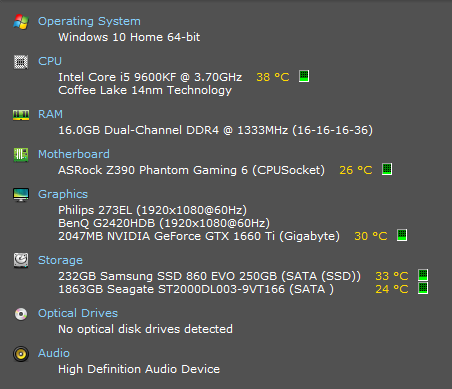Open the Operating System section link
Screen dimensions: 452x389
(x=89, y=21)
